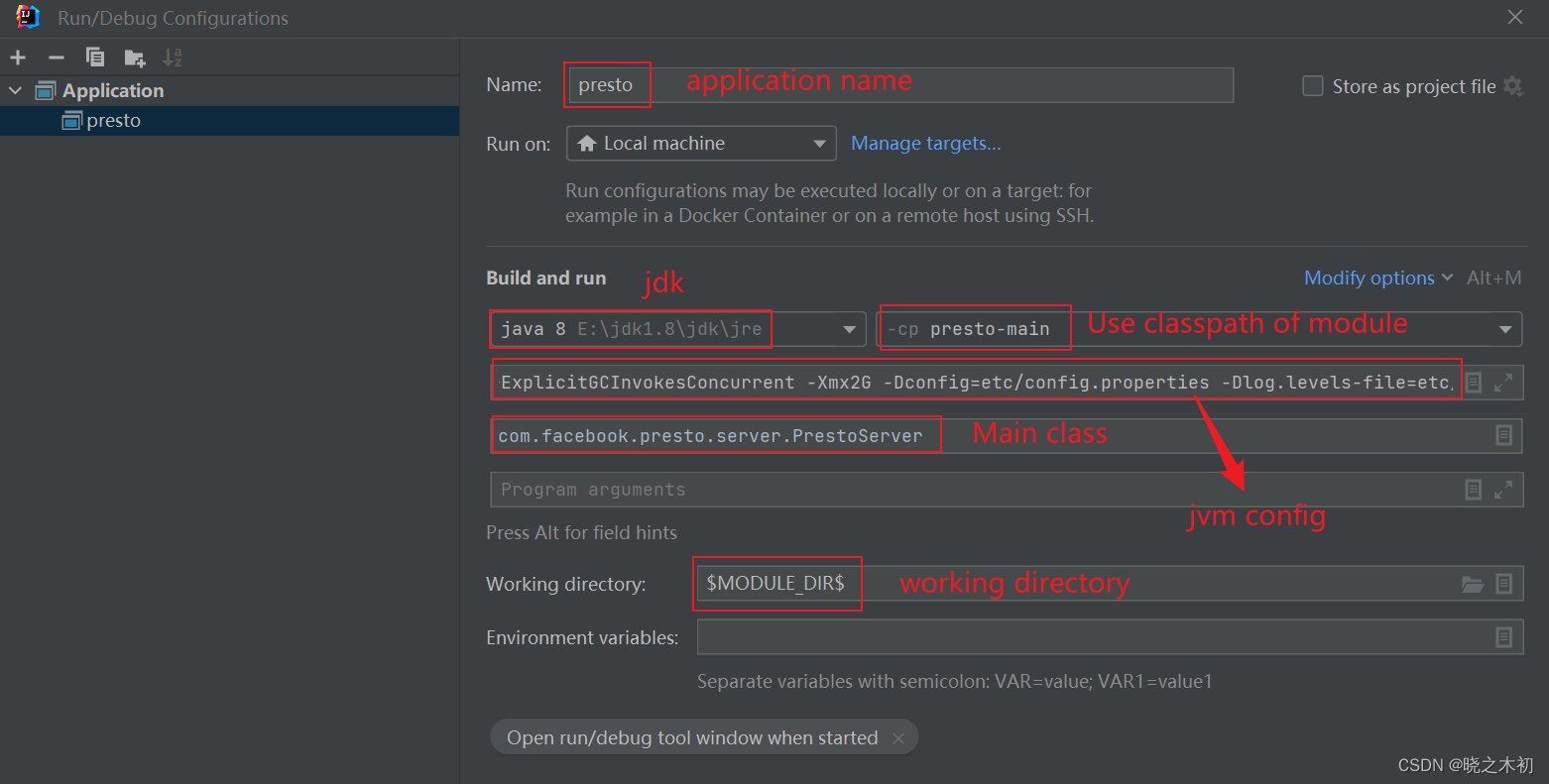The height and width of the screenshot is (784, 1549).
Task: Collapse the Application tree node
Action: (15, 90)
